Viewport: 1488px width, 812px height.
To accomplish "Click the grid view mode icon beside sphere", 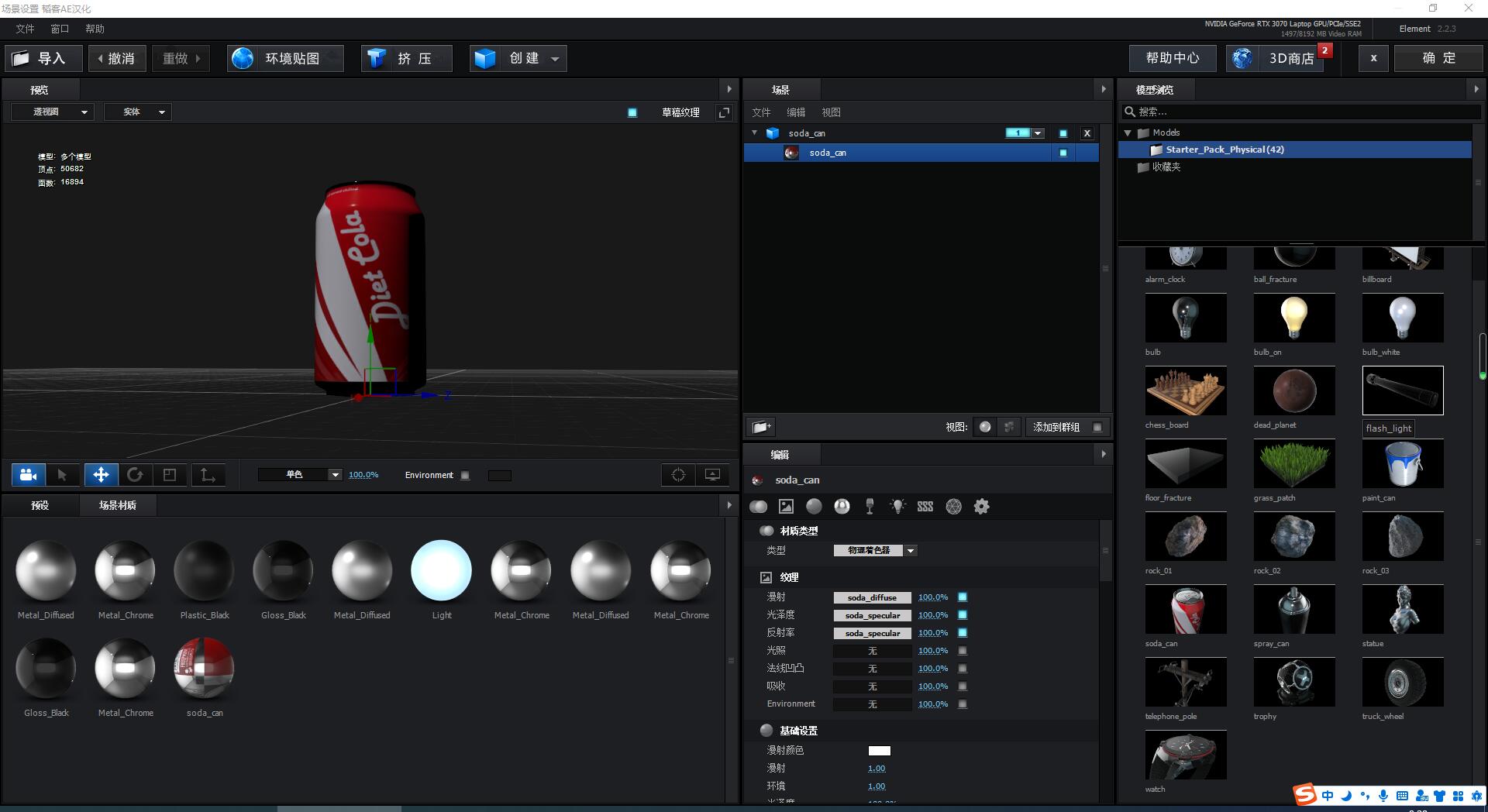I will click(x=1008, y=427).
